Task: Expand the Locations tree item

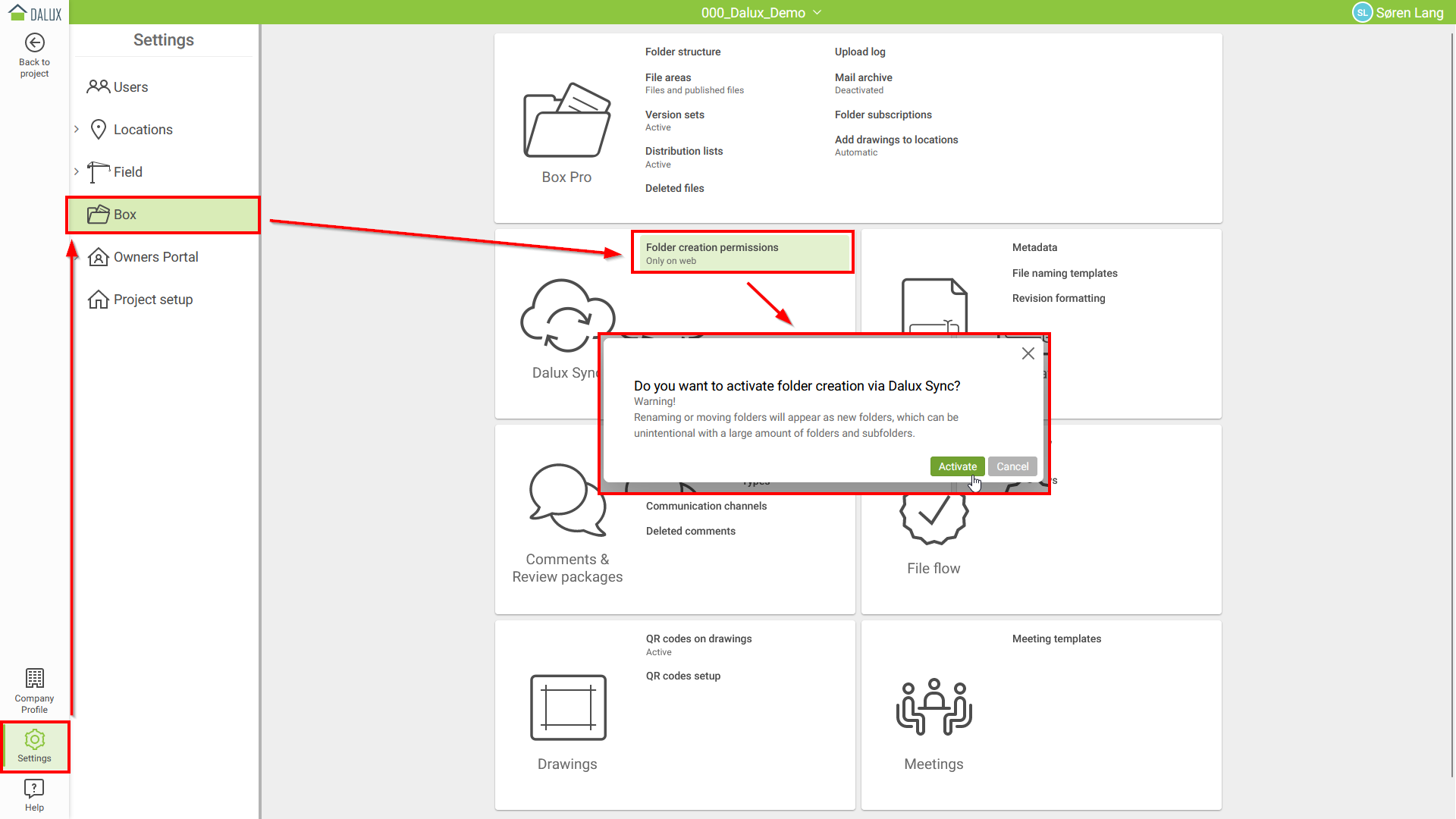Action: (x=77, y=130)
